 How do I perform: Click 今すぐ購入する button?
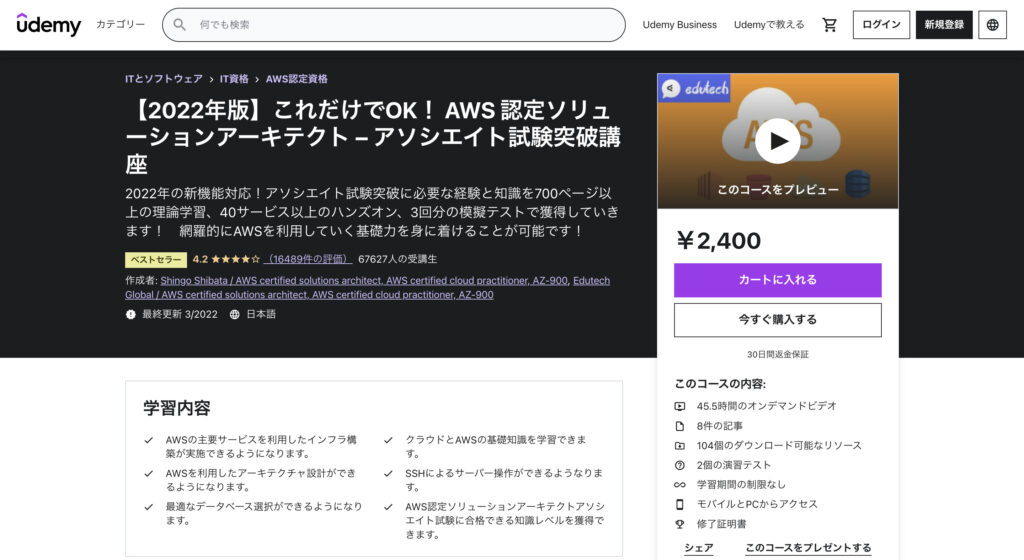click(777, 320)
